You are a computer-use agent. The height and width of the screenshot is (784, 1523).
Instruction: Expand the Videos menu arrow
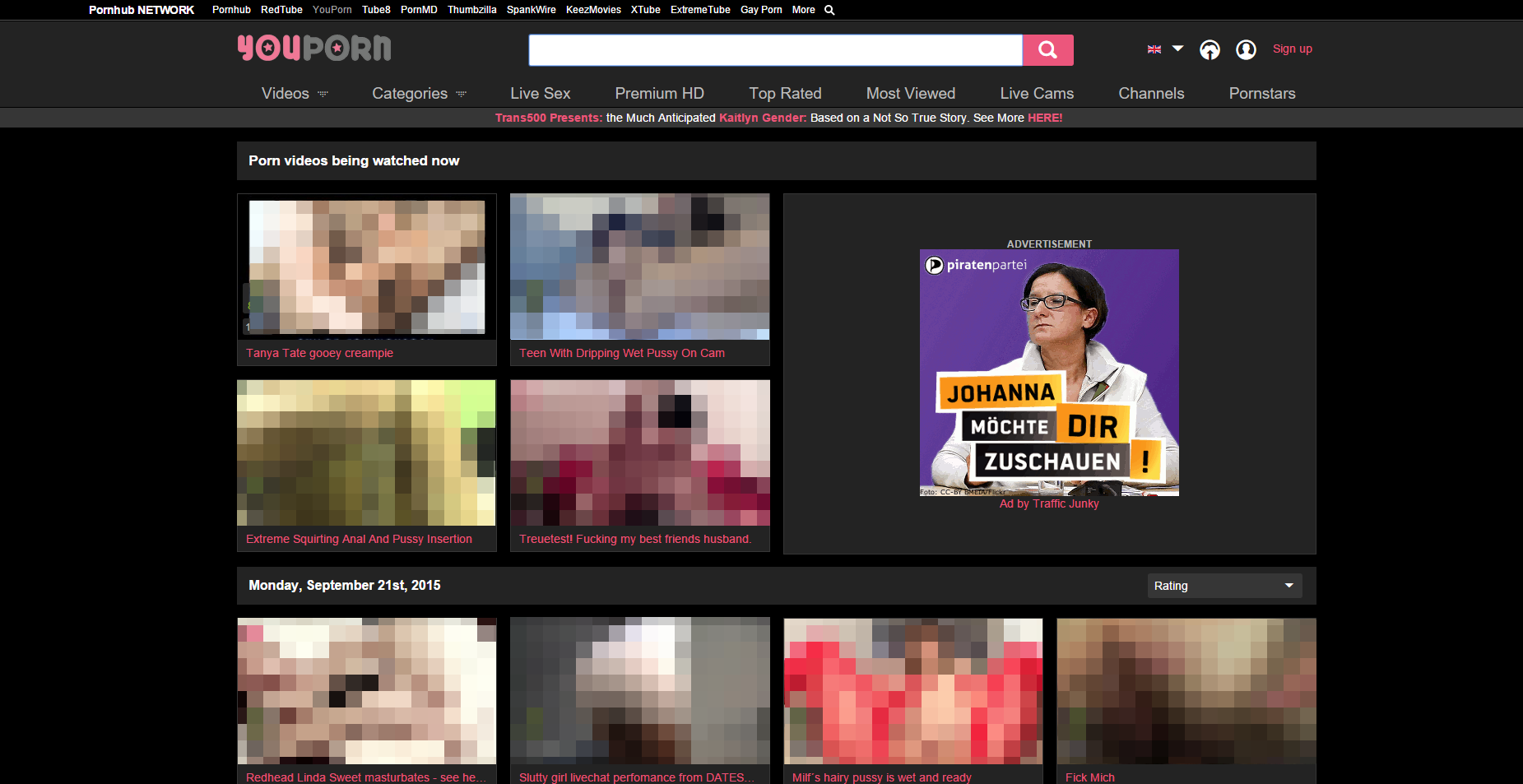(x=323, y=94)
